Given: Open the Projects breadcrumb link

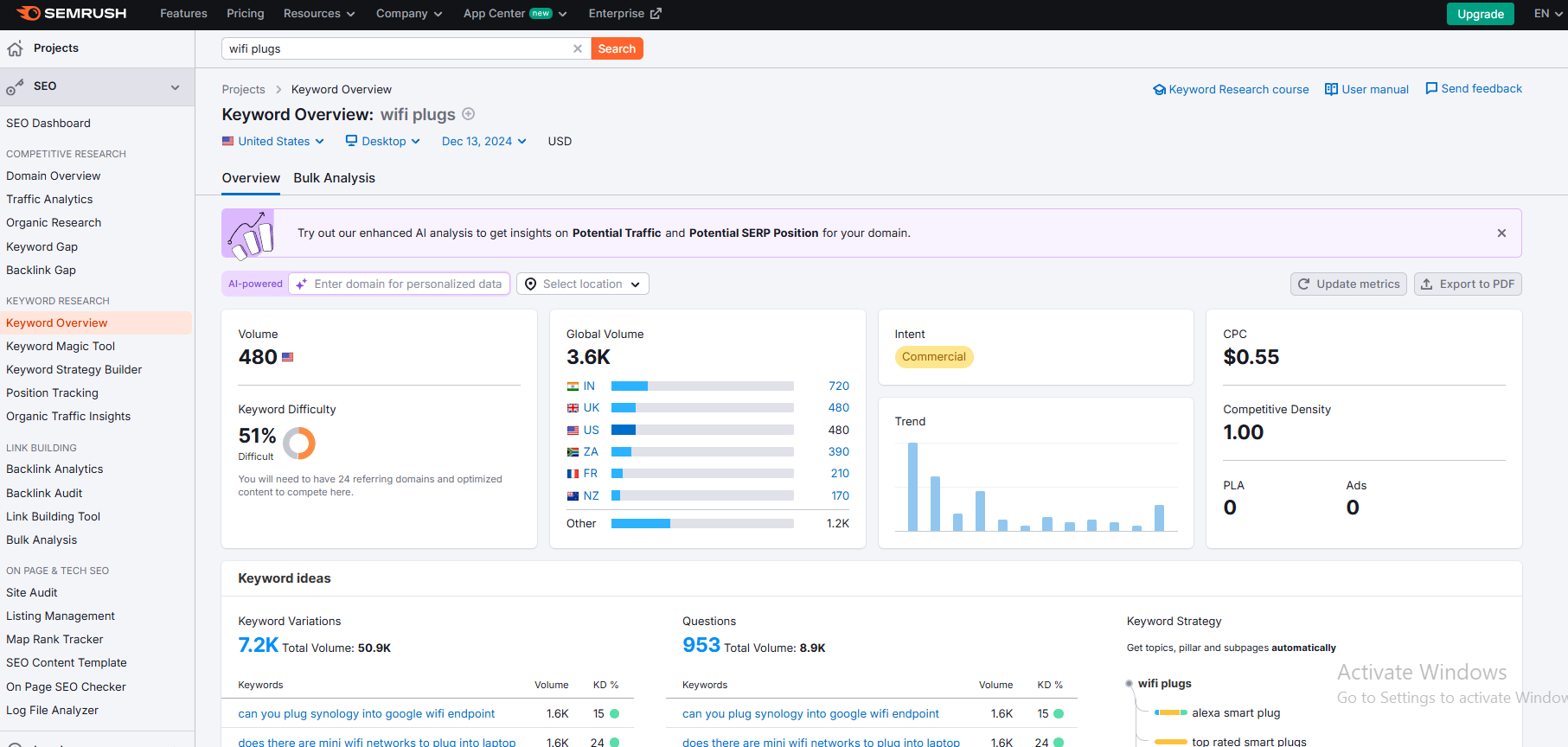Looking at the screenshot, I should point(244,89).
